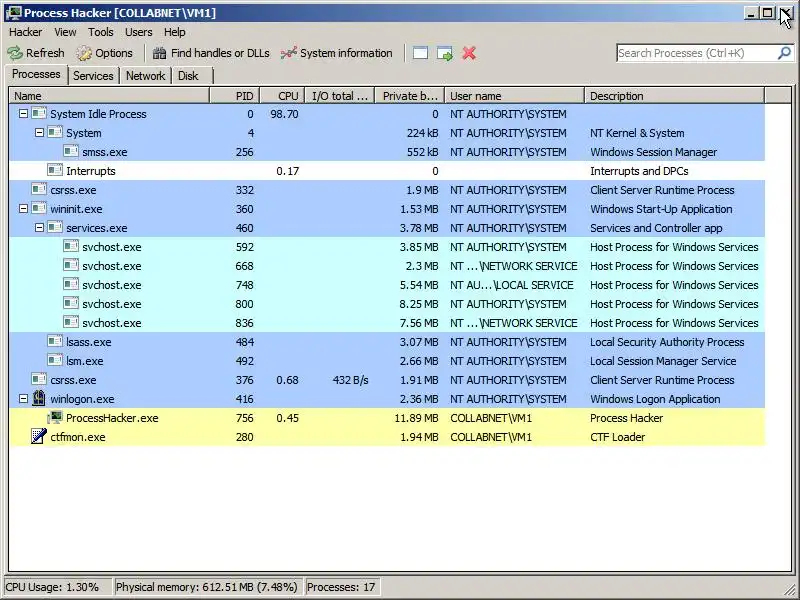800x600 pixels.
Task: Click the Interrupts and DPCs description
Action: (639, 171)
